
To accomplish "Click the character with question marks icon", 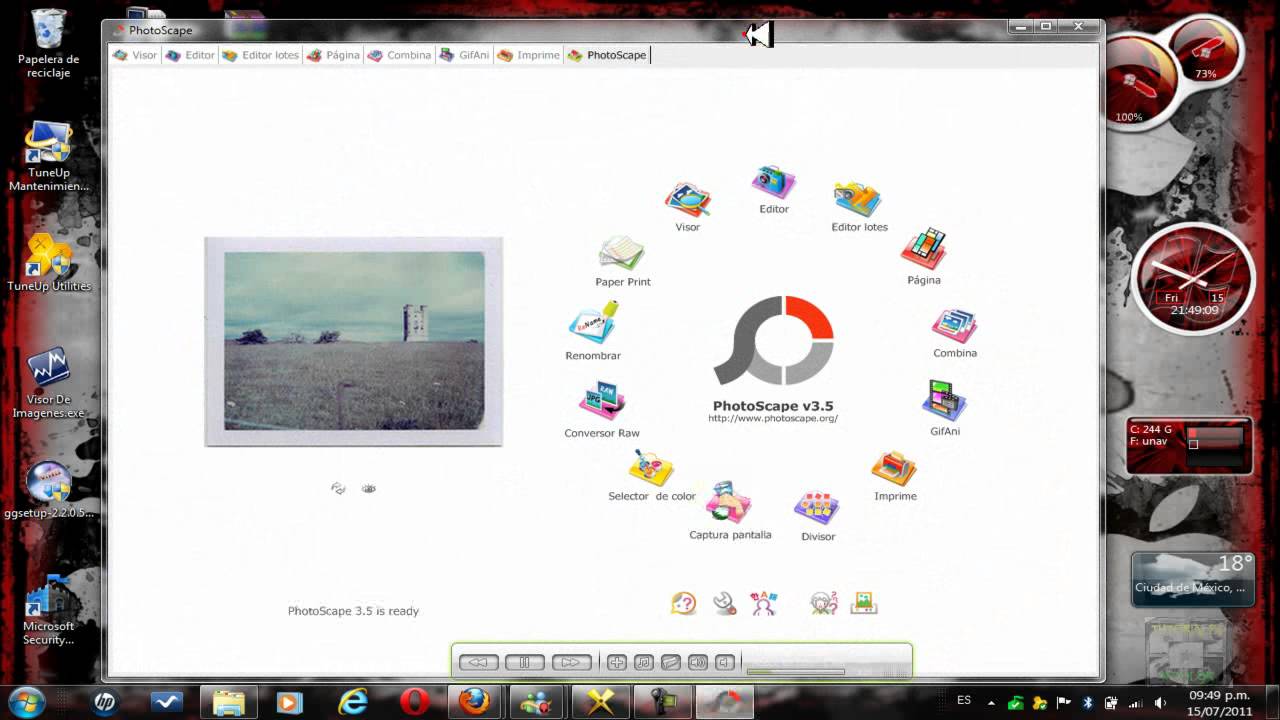I will pyautogui.click(x=823, y=603).
